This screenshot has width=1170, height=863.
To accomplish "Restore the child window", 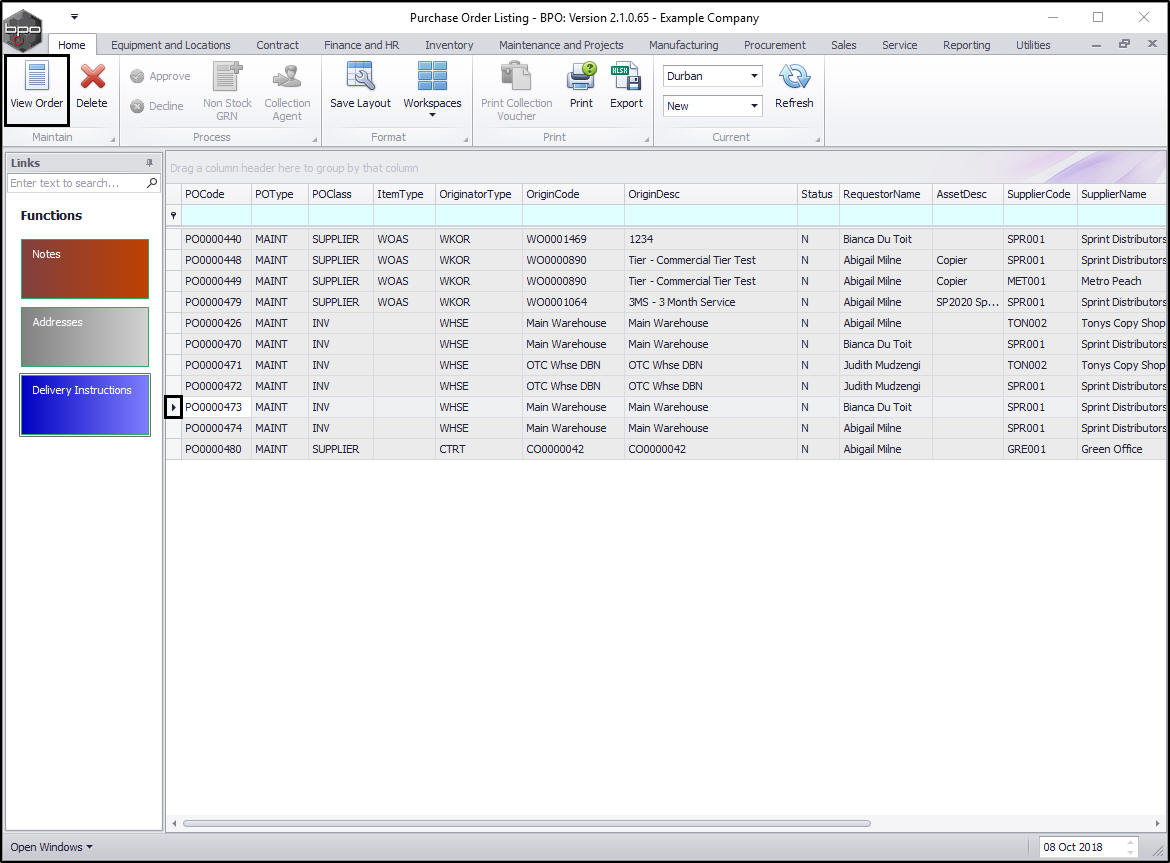I will pyautogui.click(x=1124, y=44).
